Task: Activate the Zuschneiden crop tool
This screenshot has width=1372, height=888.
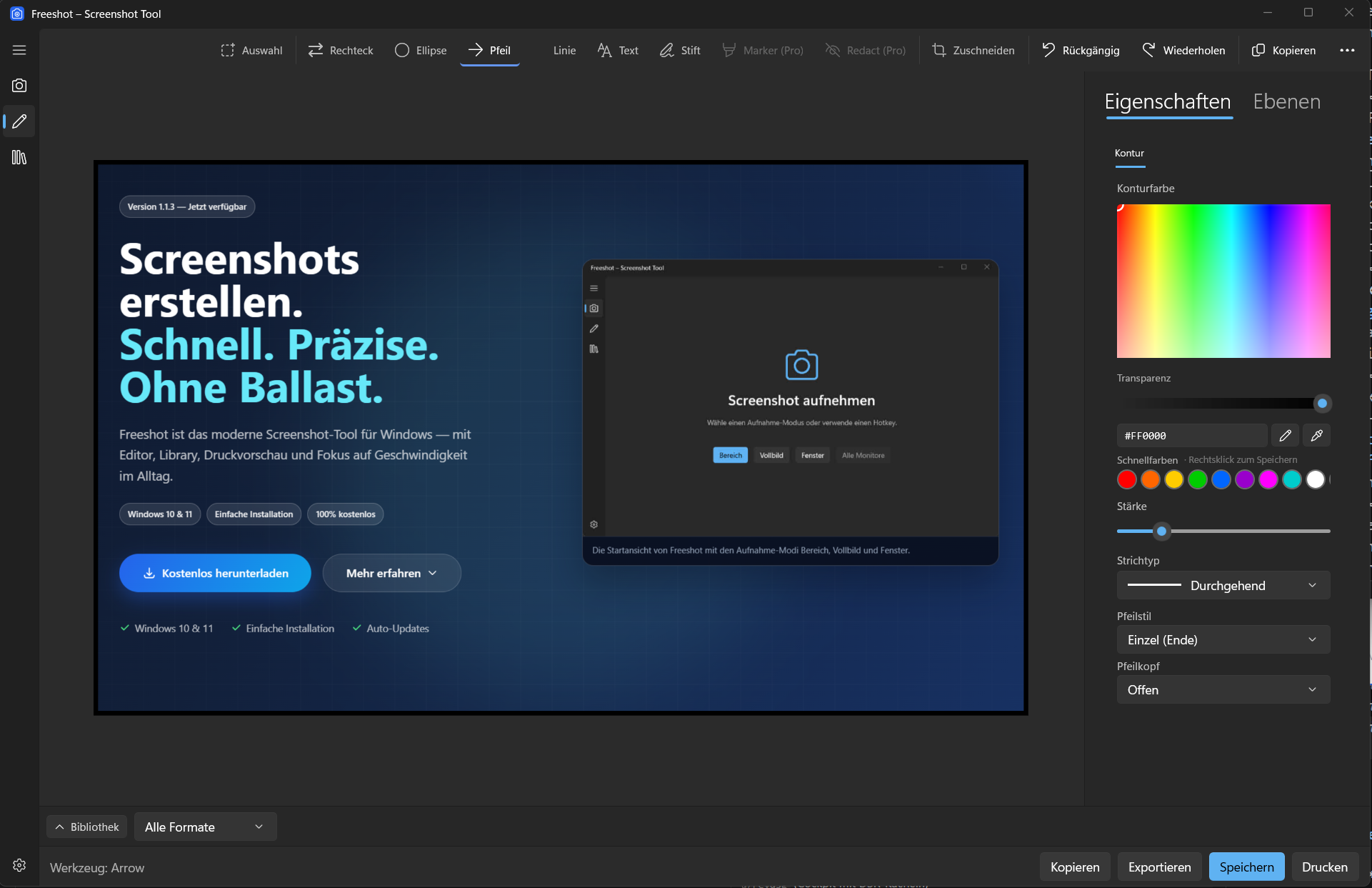Action: coord(973,50)
